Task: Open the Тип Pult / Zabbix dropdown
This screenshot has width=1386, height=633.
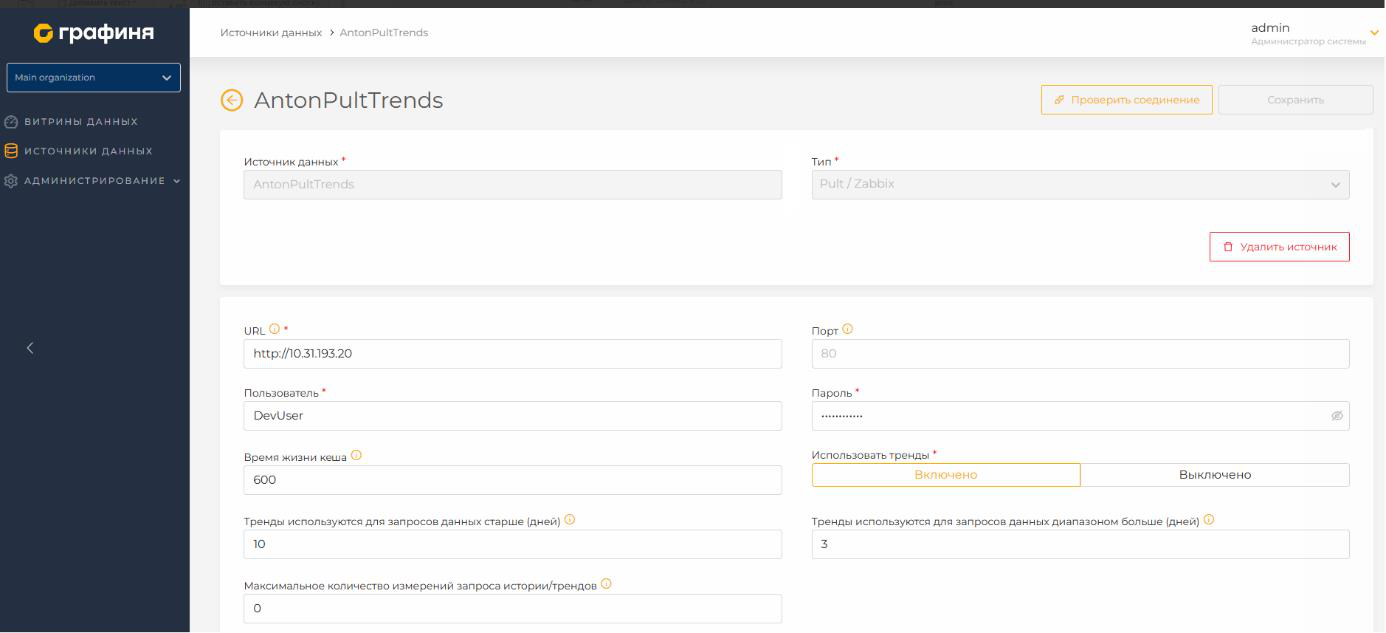Action: pos(1080,185)
